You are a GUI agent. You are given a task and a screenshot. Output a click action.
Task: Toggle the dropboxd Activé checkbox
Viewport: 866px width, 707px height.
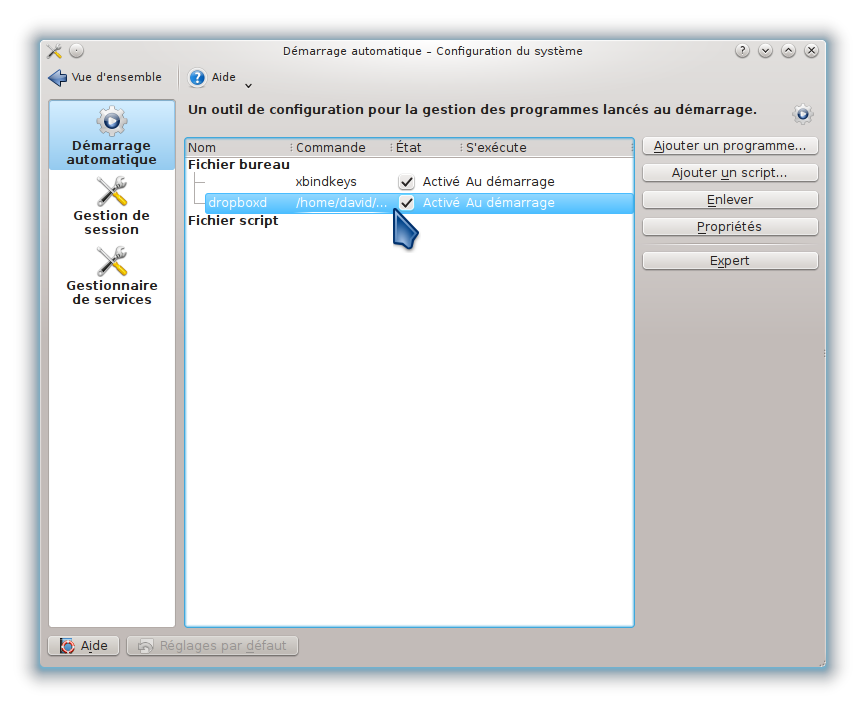tap(406, 203)
